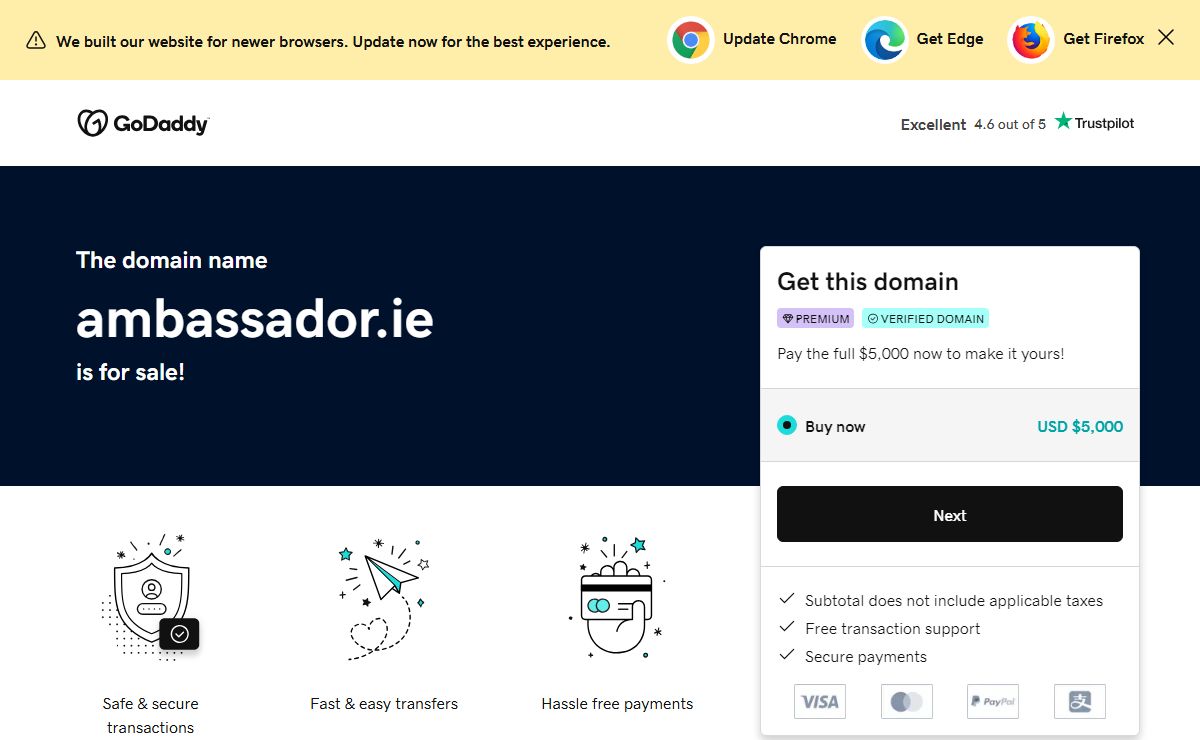Click the PayPal payment icon
Viewport: 1200px width, 740px height.
point(992,701)
